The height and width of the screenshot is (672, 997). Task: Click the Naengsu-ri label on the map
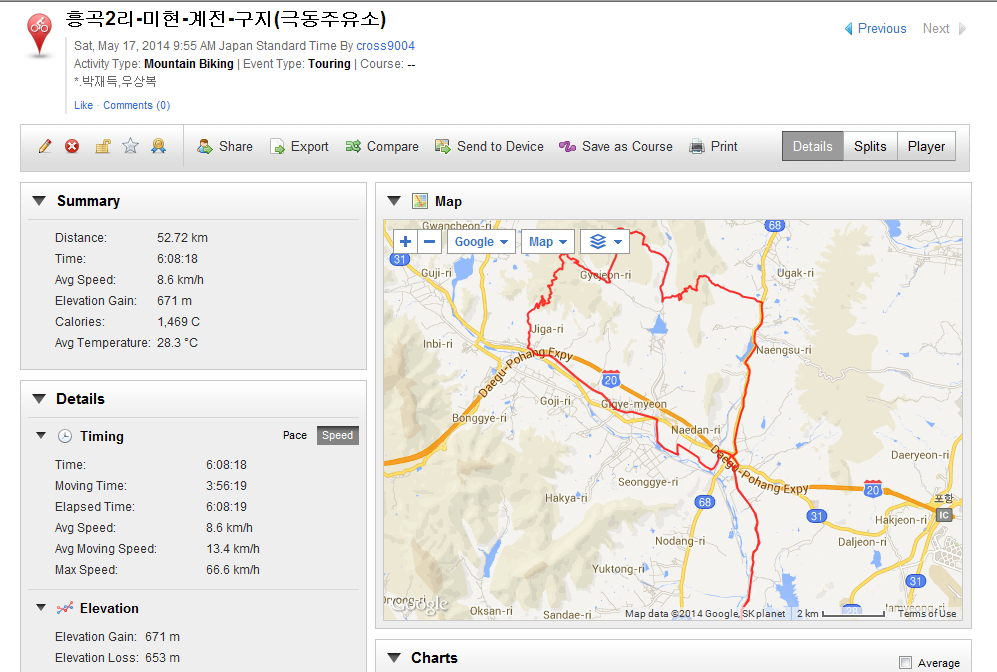tap(783, 350)
